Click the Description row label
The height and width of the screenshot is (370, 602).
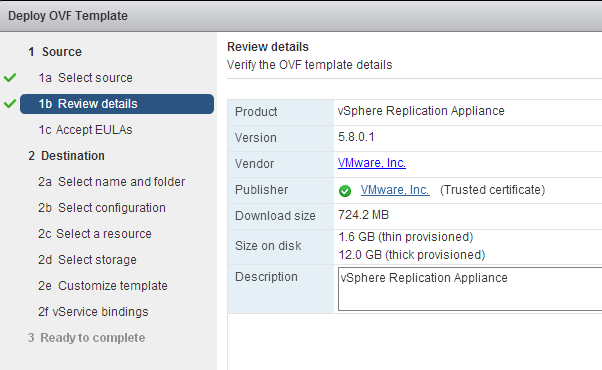click(266, 277)
